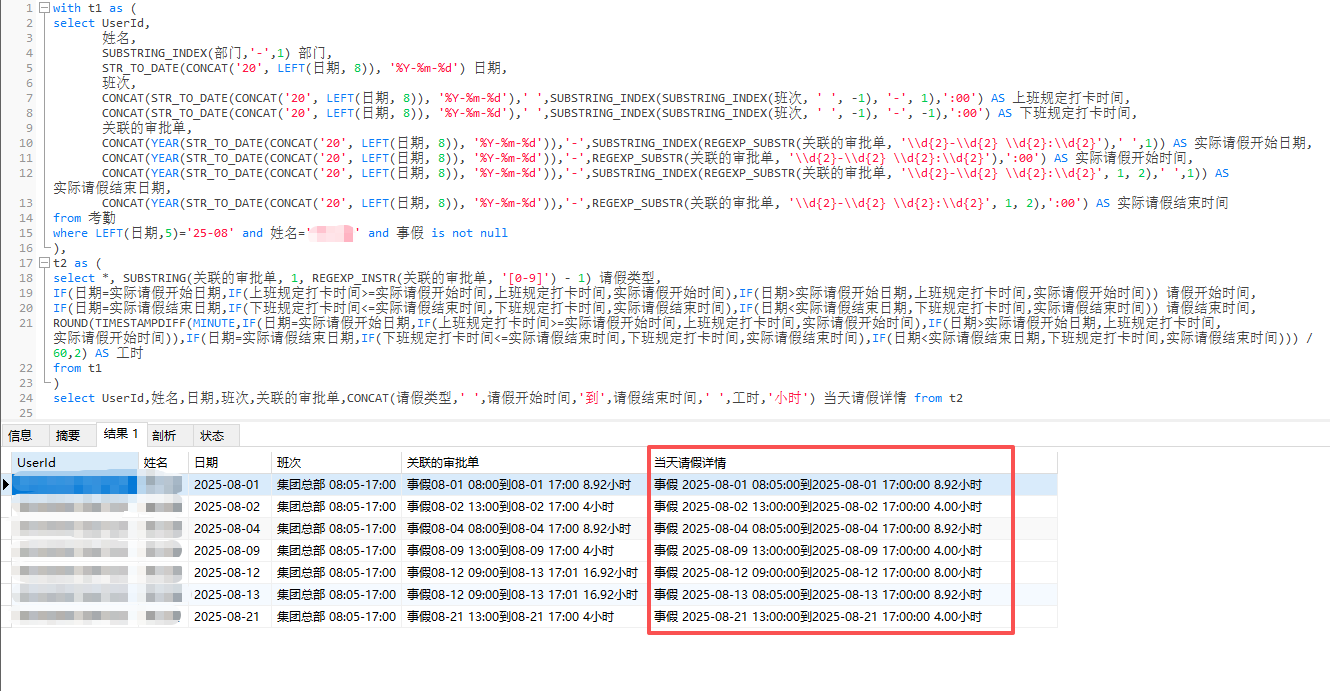This screenshot has width=1330, height=691.
Task: Click the 日期 column header
Action: (229, 462)
